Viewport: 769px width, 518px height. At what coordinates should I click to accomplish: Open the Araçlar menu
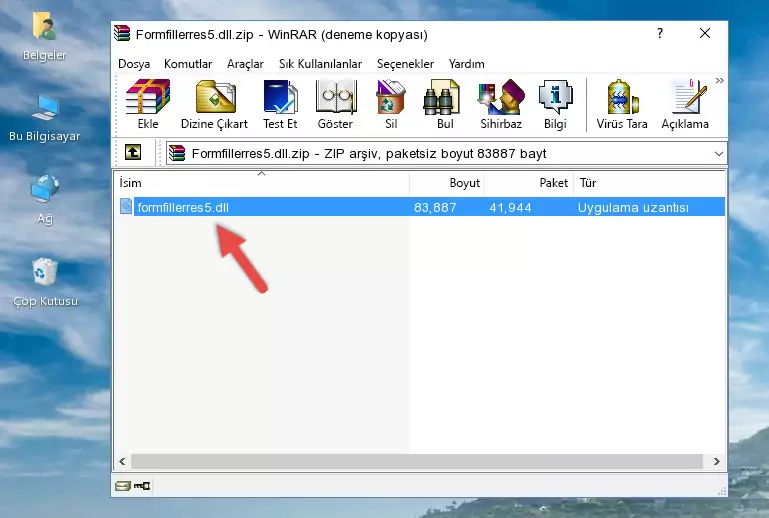pos(245,64)
